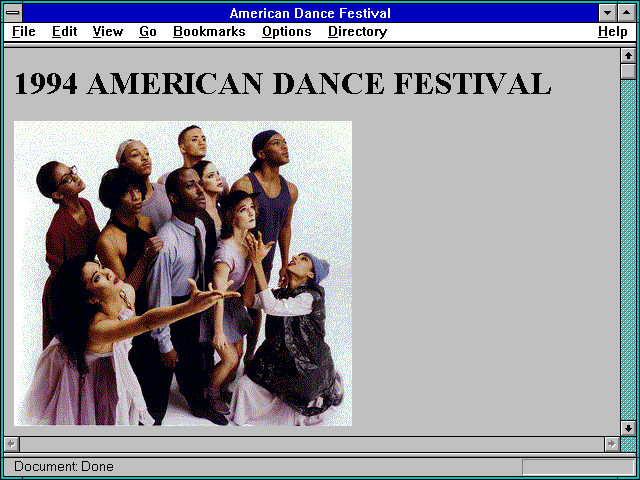Screen dimensions: 640x480
Task: Click the horizontal scrollbar right arrow
Action: coord(611,444)
